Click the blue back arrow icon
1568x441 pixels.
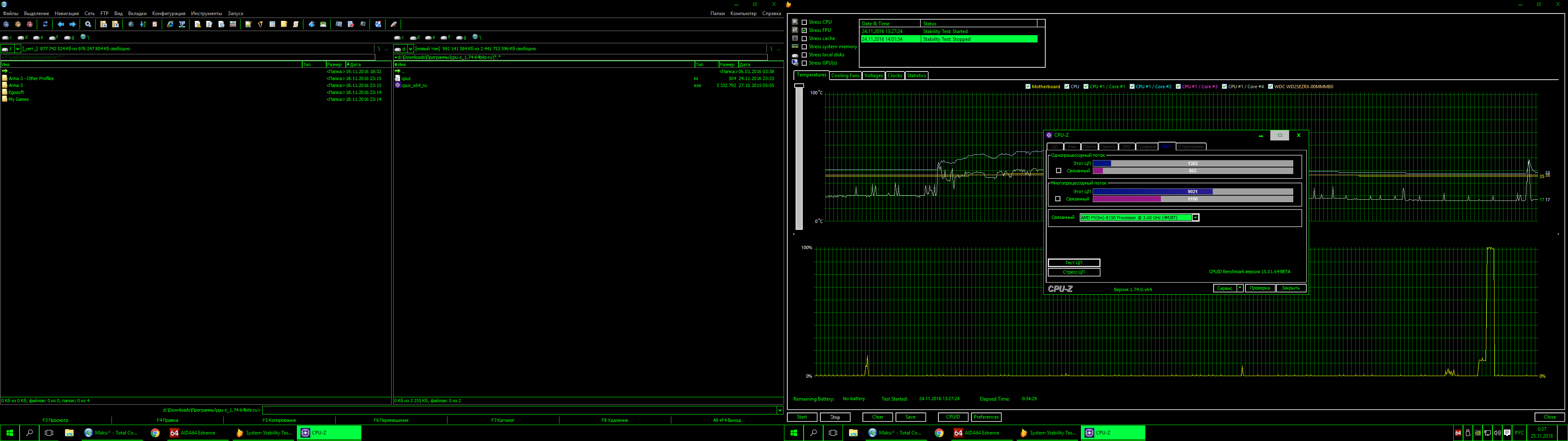tap(61, 24)
